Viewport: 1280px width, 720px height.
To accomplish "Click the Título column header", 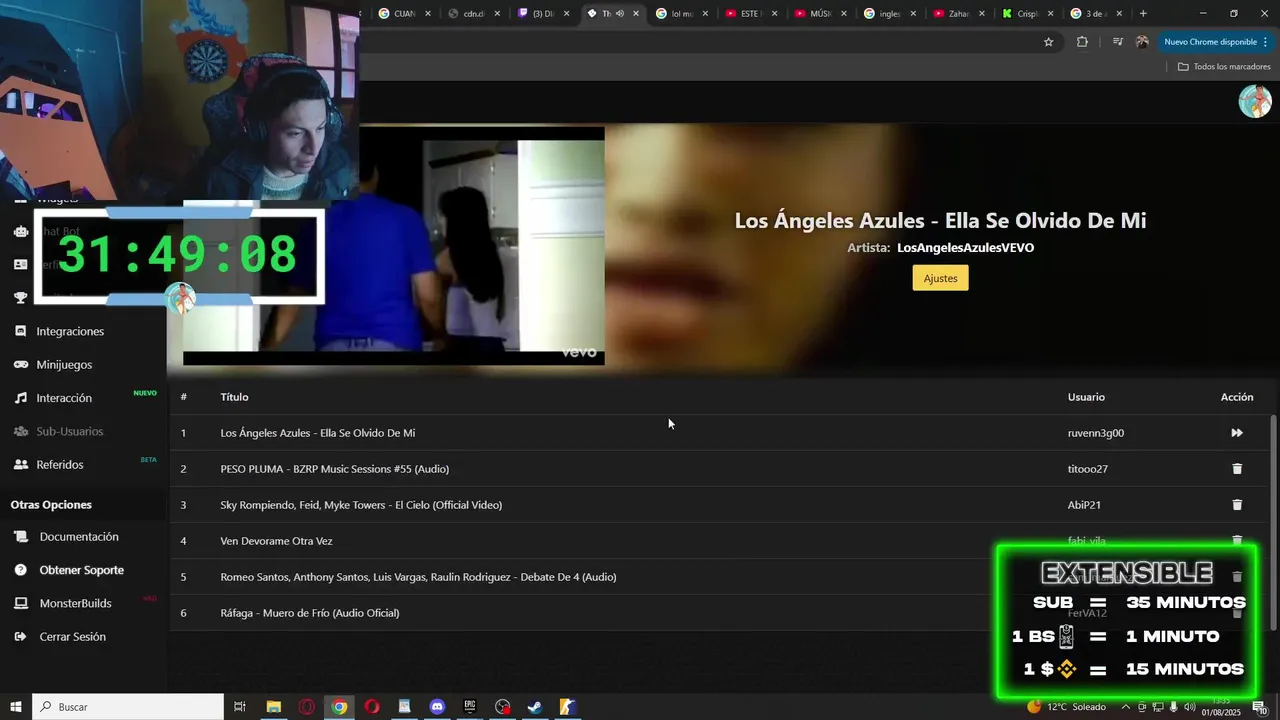I will [234, 397].
